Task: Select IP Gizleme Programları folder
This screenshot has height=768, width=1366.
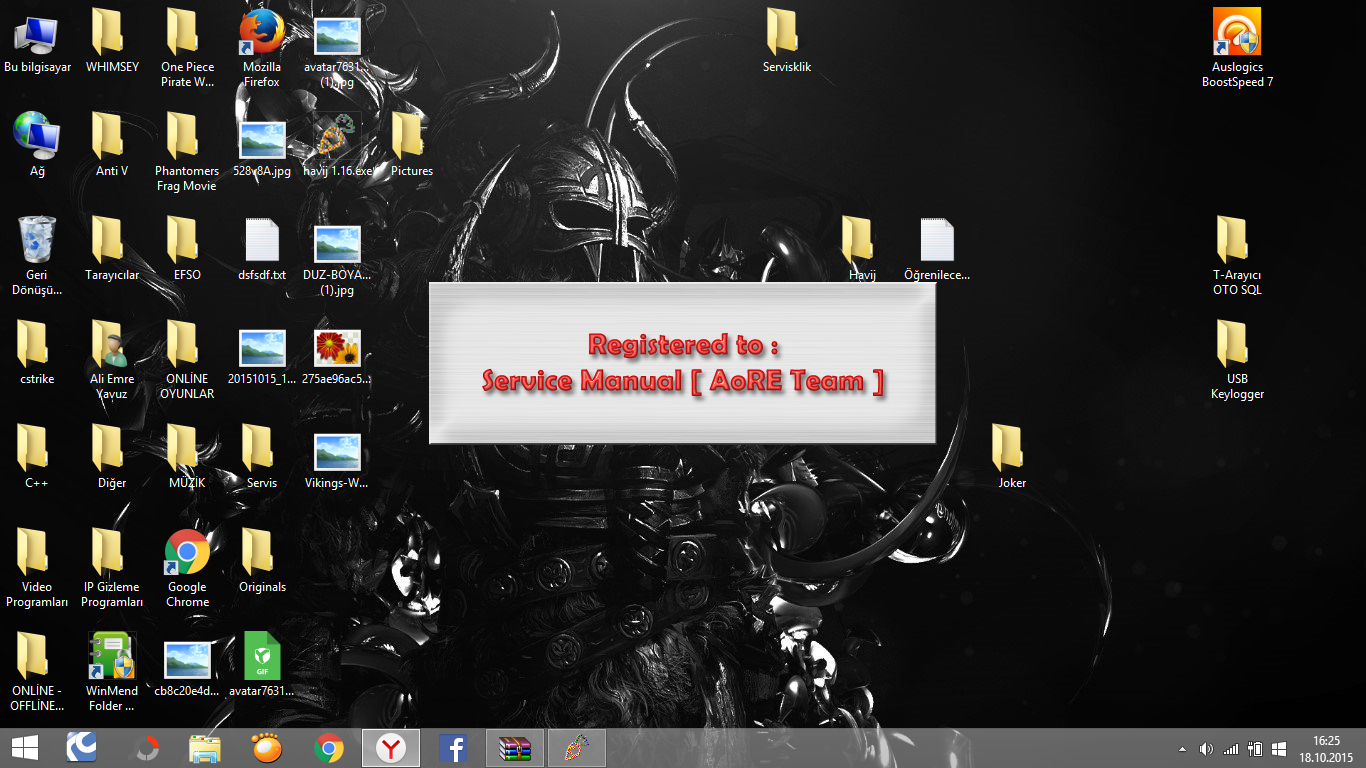Action: (x=112, y=569)
